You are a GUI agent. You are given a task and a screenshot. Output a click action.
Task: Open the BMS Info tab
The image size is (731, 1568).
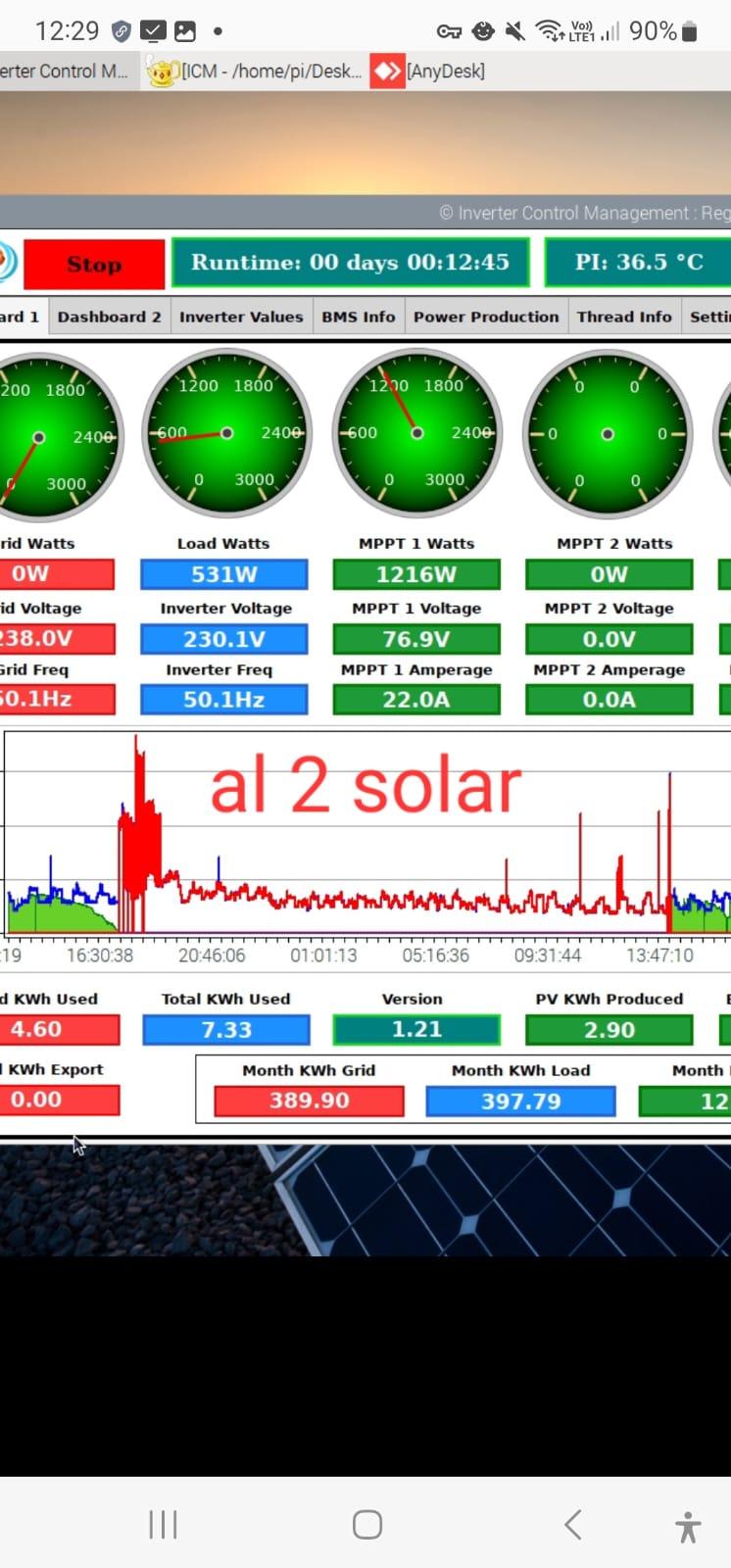tap(359, 317)
